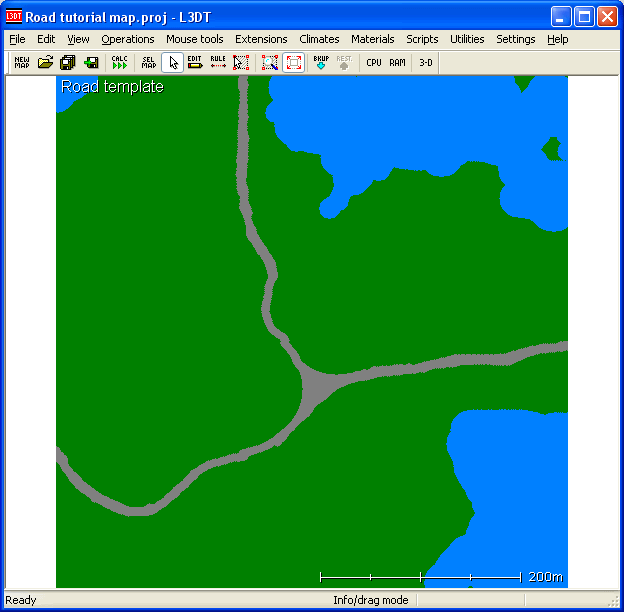Click the BKUP backup icon
Image resolution: width=624 pixels, height=612 pixels.
pyautogui.click(x=321, y=63)
